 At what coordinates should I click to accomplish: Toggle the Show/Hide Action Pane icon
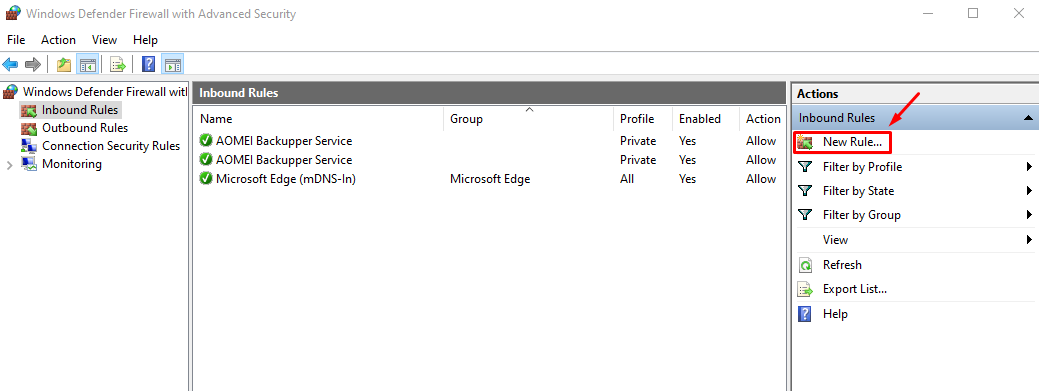(173, 64)
